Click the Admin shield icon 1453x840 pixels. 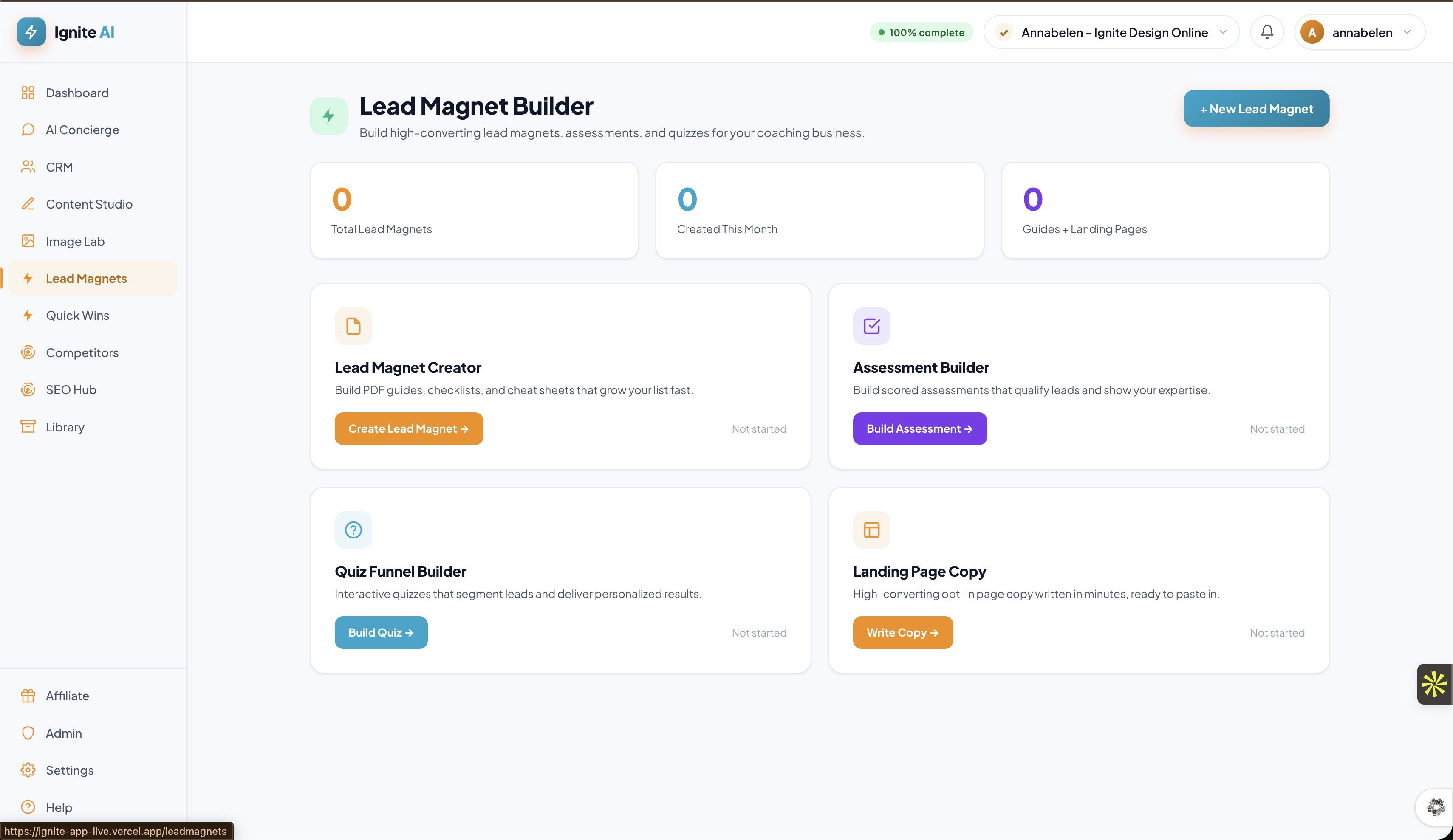28,733
